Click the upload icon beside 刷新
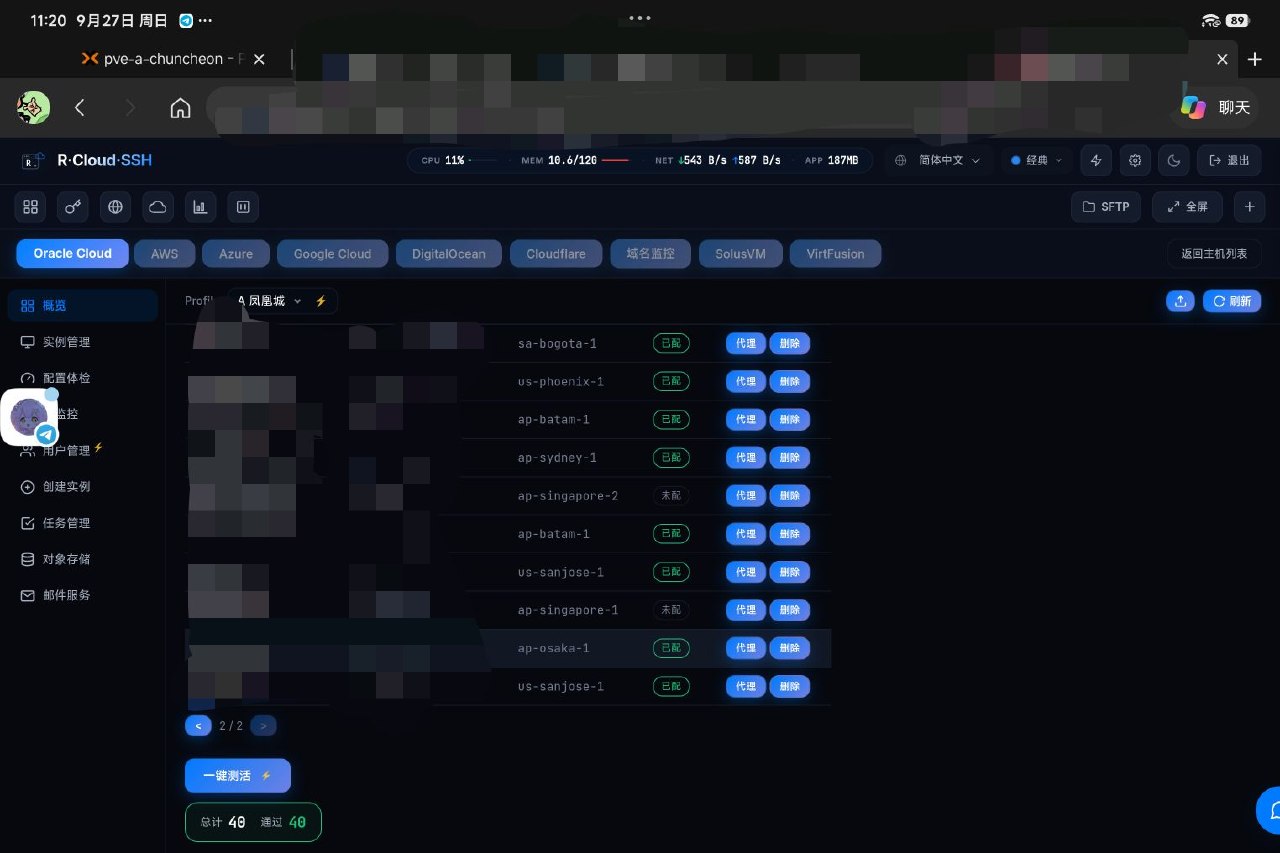The height and width of the screenshot is (853, 1280). pos(1180,301)
